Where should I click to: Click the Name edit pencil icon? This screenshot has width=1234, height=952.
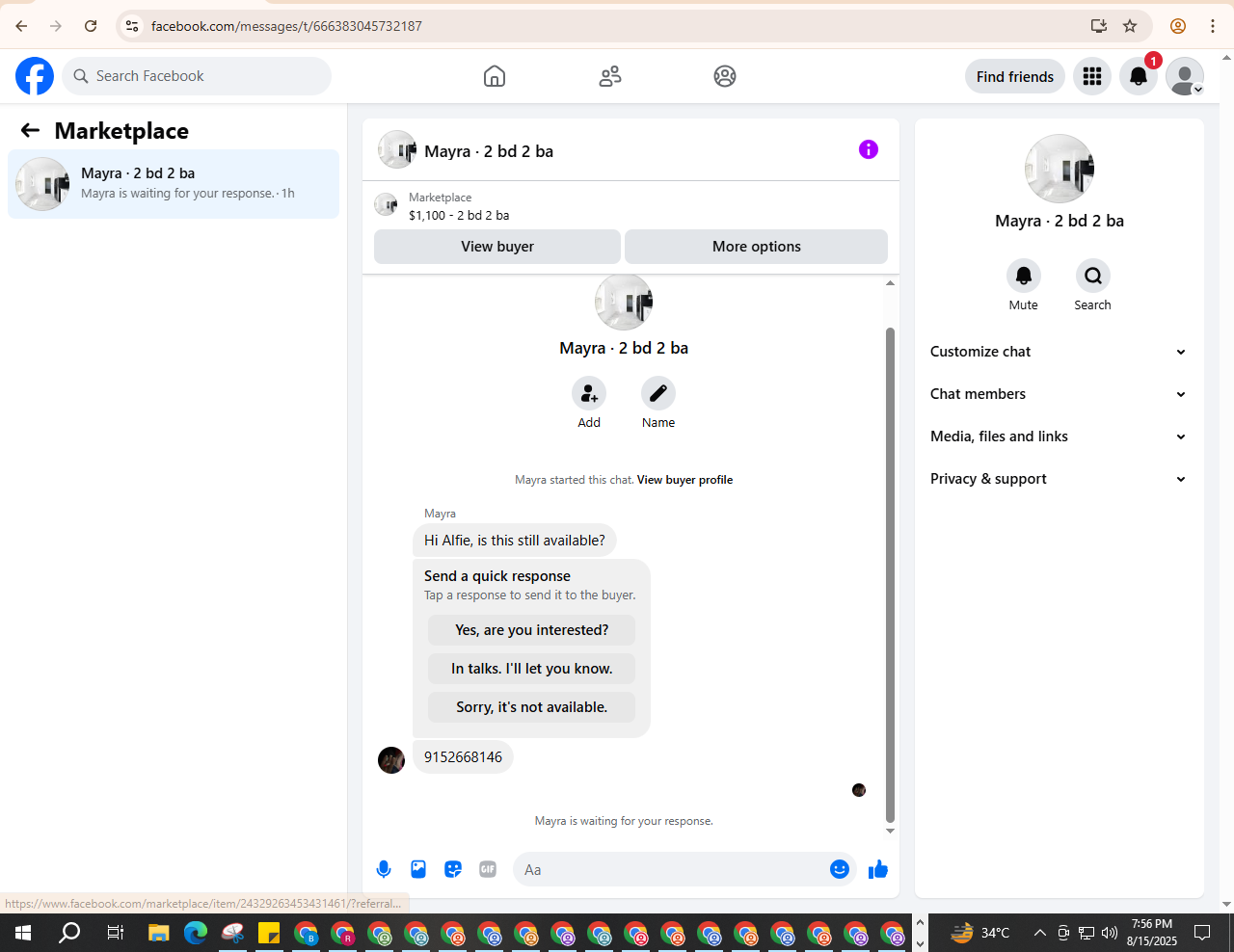click(658, 393)
